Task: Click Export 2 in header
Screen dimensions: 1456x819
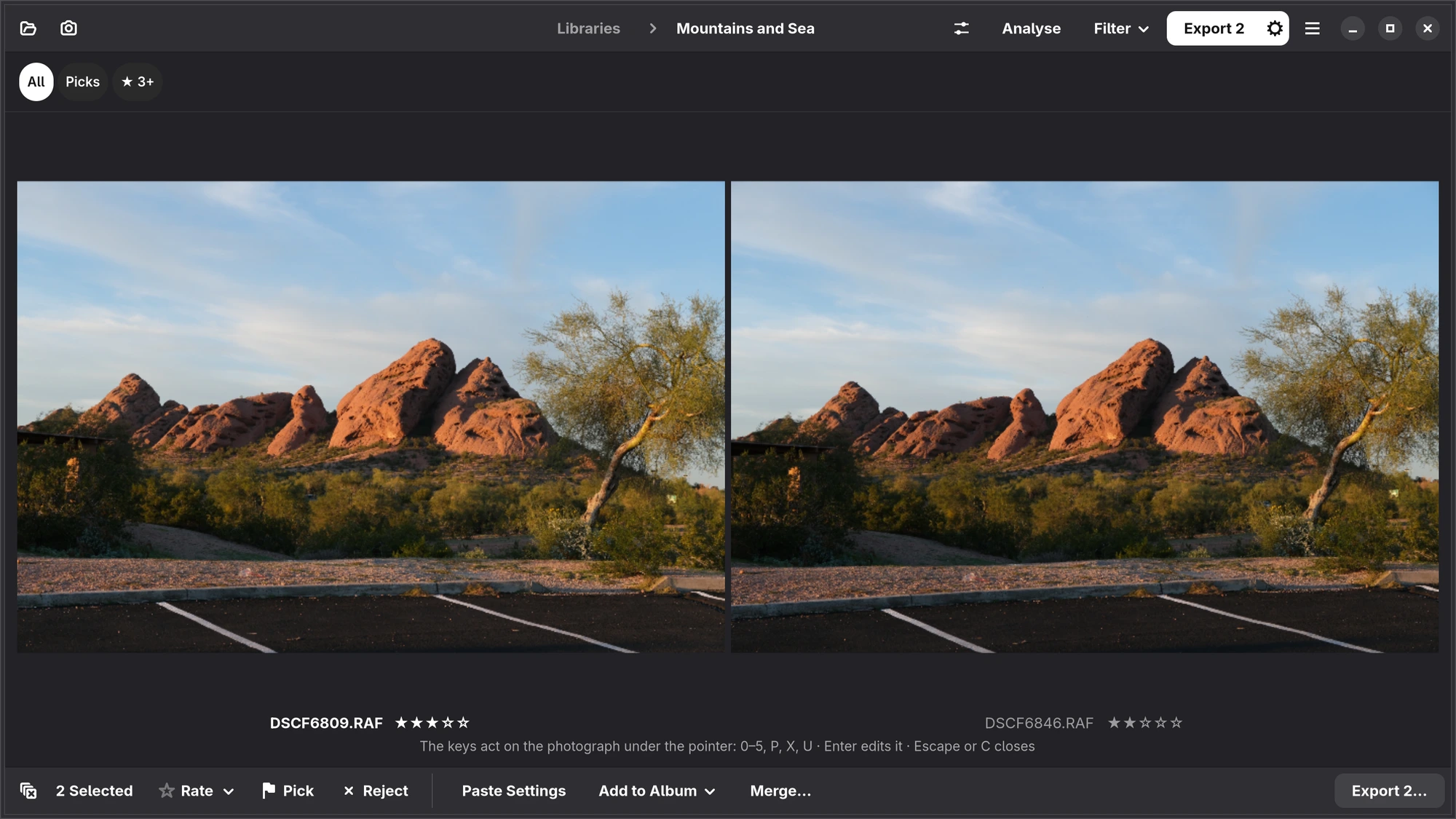Action: pos(1214,28)
